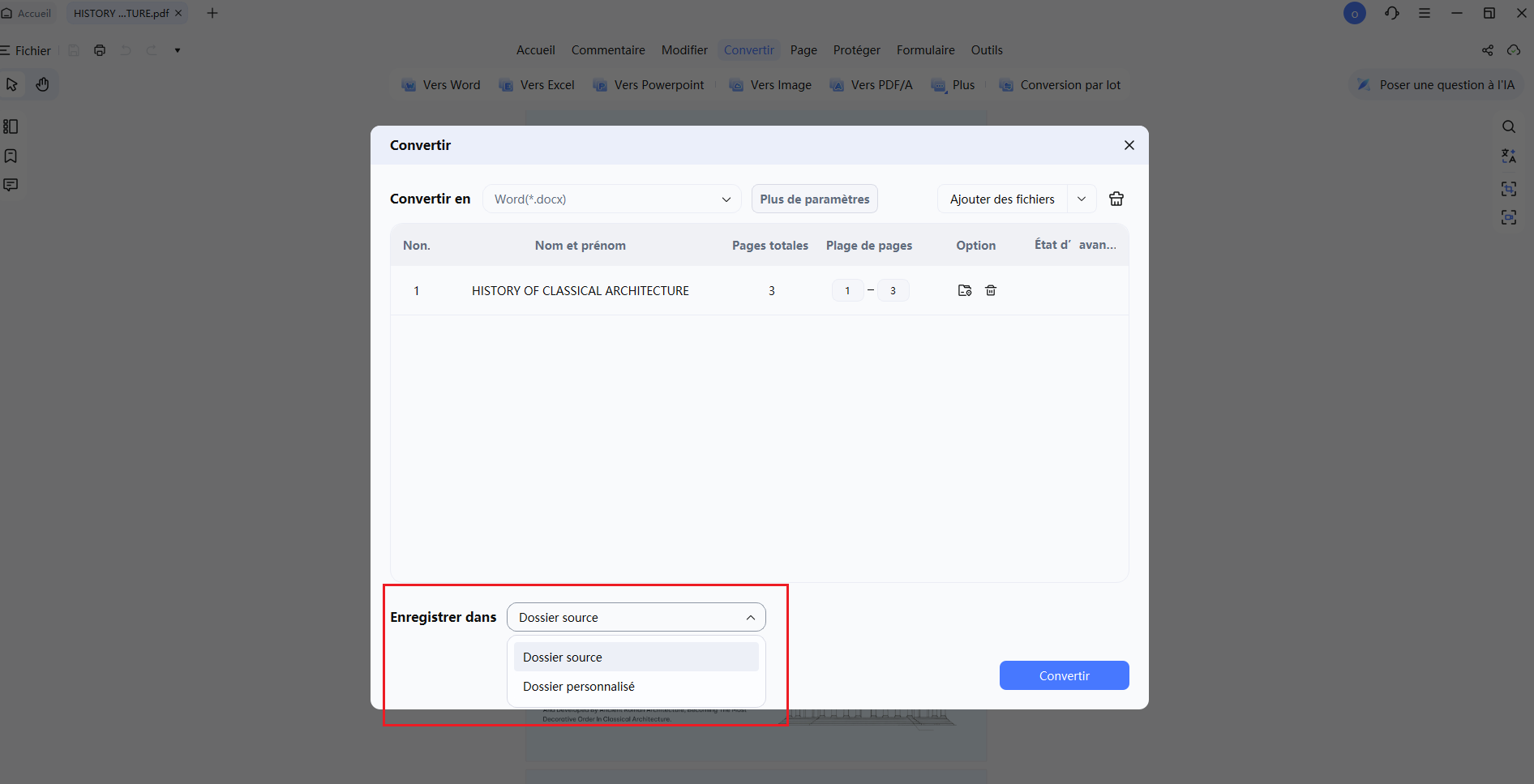1534x784 pixels.
Task: Switch to the Protéger tab
Action: point(857,50)
